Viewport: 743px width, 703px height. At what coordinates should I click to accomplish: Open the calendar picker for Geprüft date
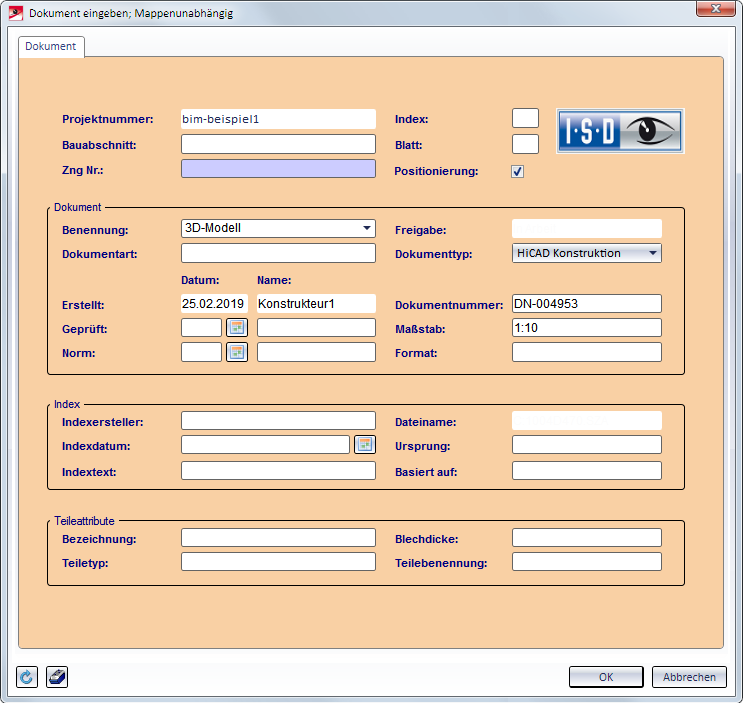pos(236,327)
